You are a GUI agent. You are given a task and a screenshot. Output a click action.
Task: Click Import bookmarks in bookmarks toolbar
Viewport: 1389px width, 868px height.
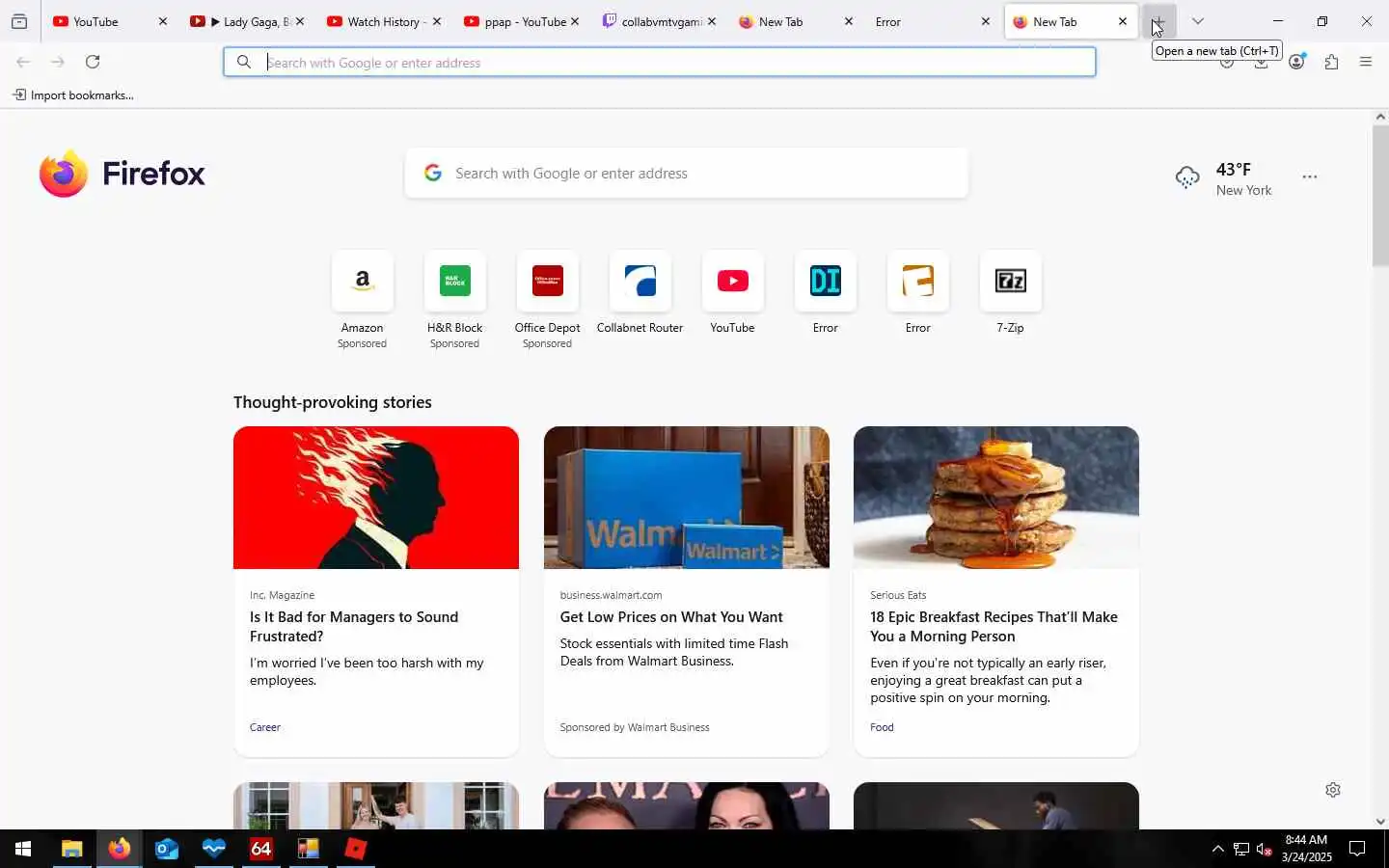tap(73, 95)
